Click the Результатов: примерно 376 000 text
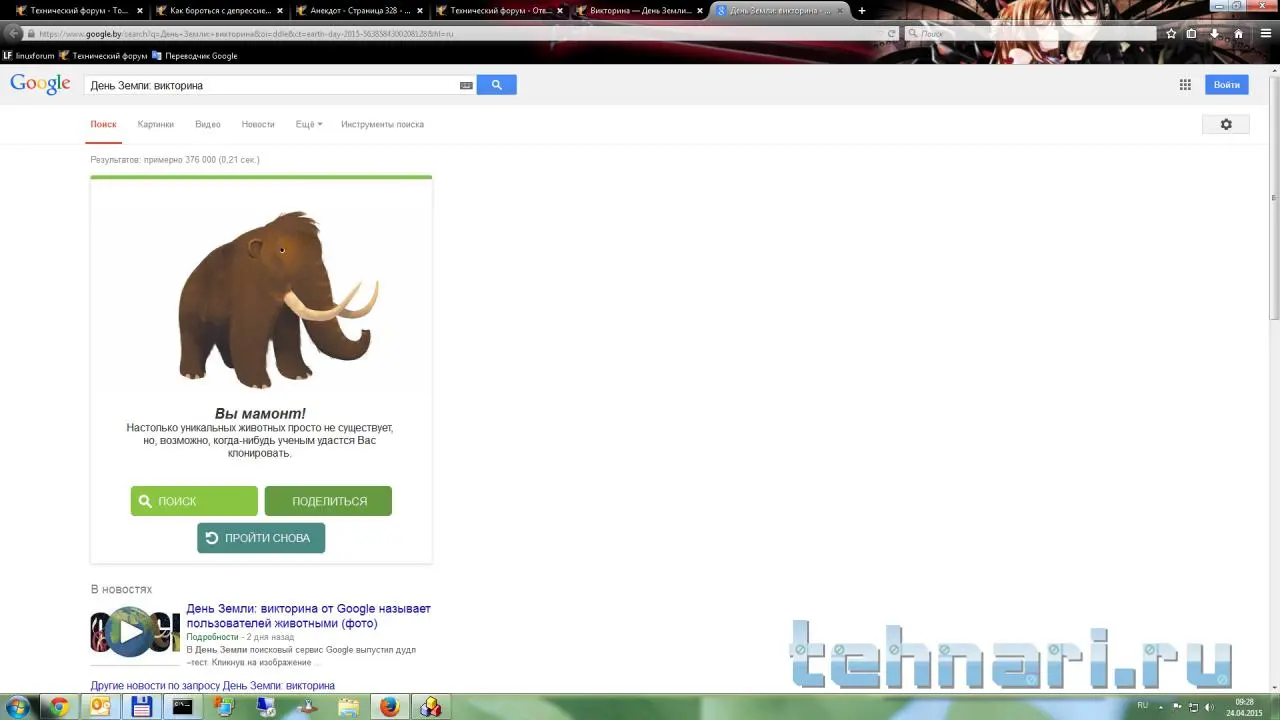1280x720 pixels. coord(175,160)
